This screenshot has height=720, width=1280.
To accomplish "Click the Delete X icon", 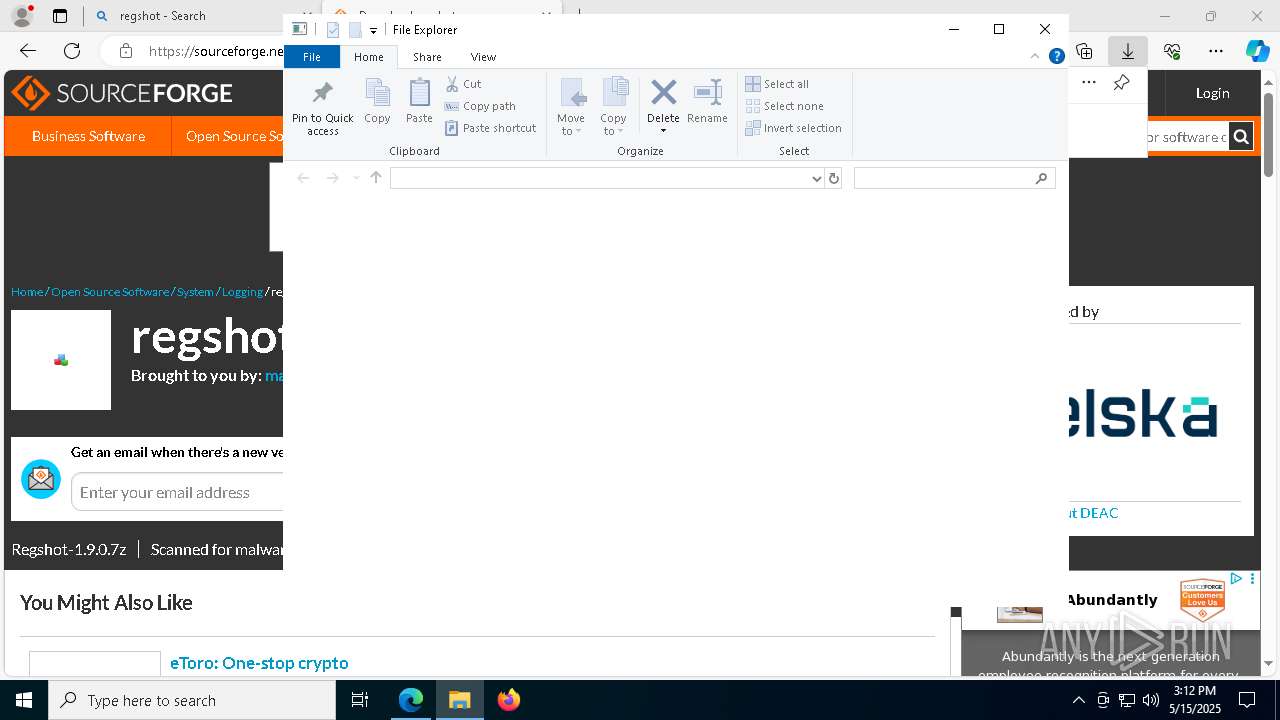I will [x=663, y=93].
